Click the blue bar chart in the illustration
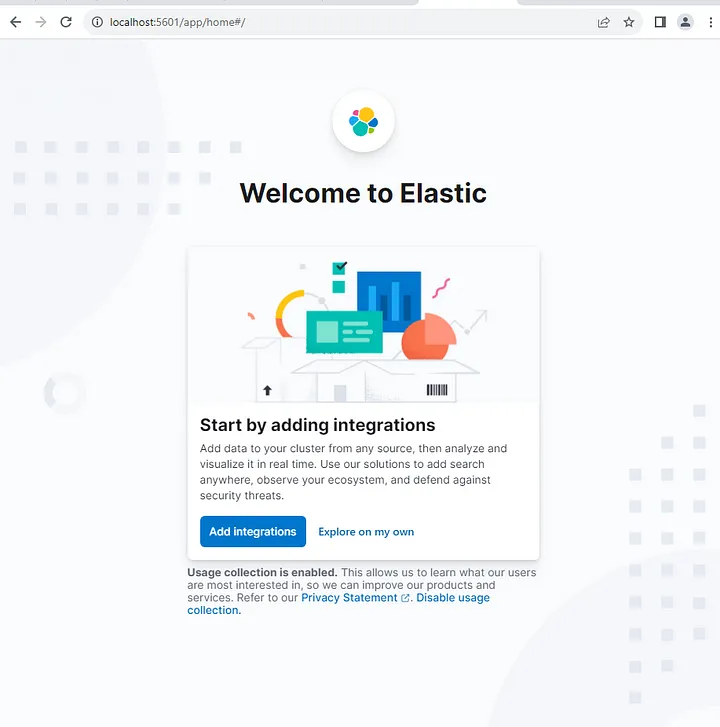This screenshot has width=720, height=727. point(390,297)
